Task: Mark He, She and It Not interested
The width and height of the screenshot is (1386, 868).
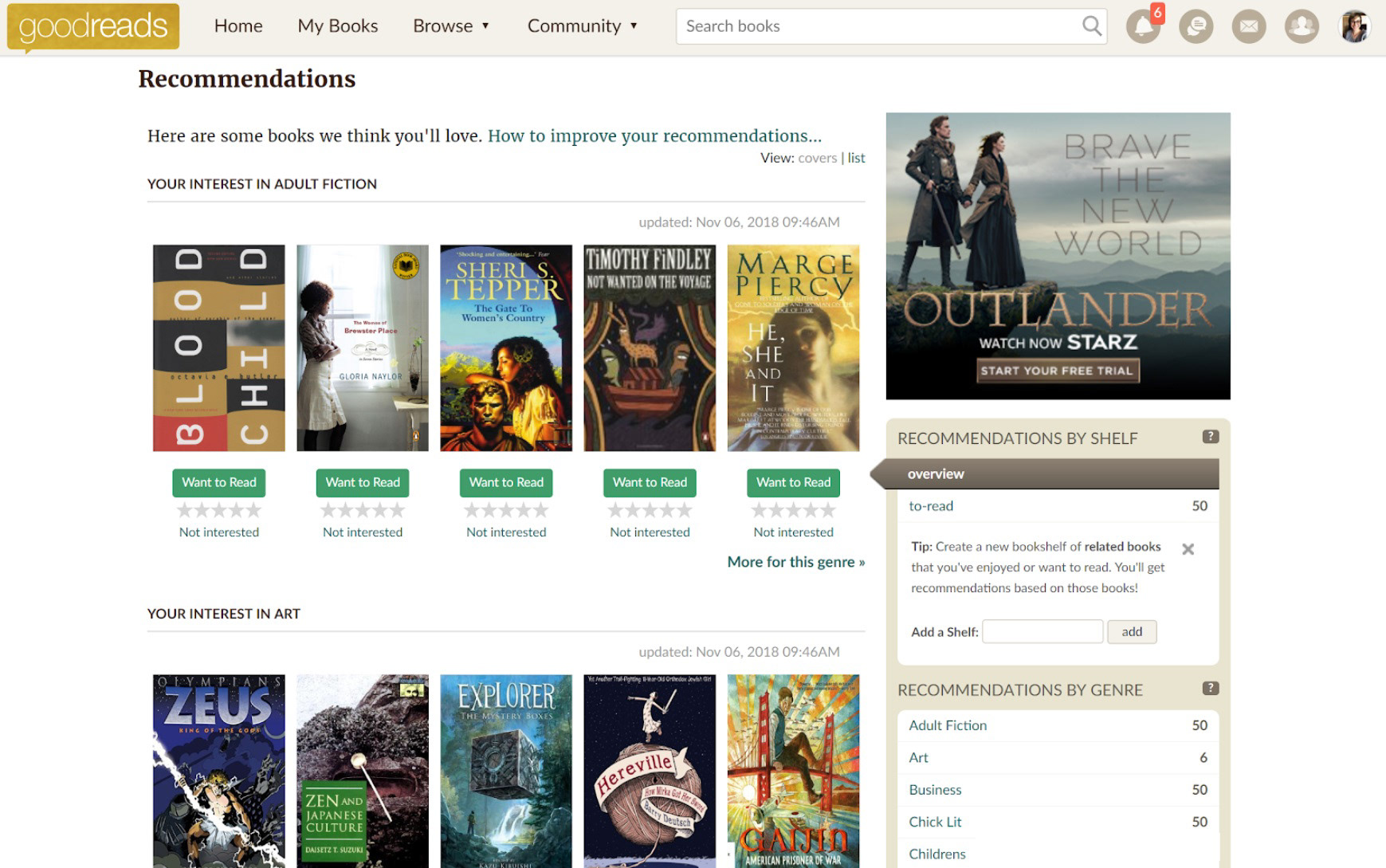Action: (x=793, y=532)
